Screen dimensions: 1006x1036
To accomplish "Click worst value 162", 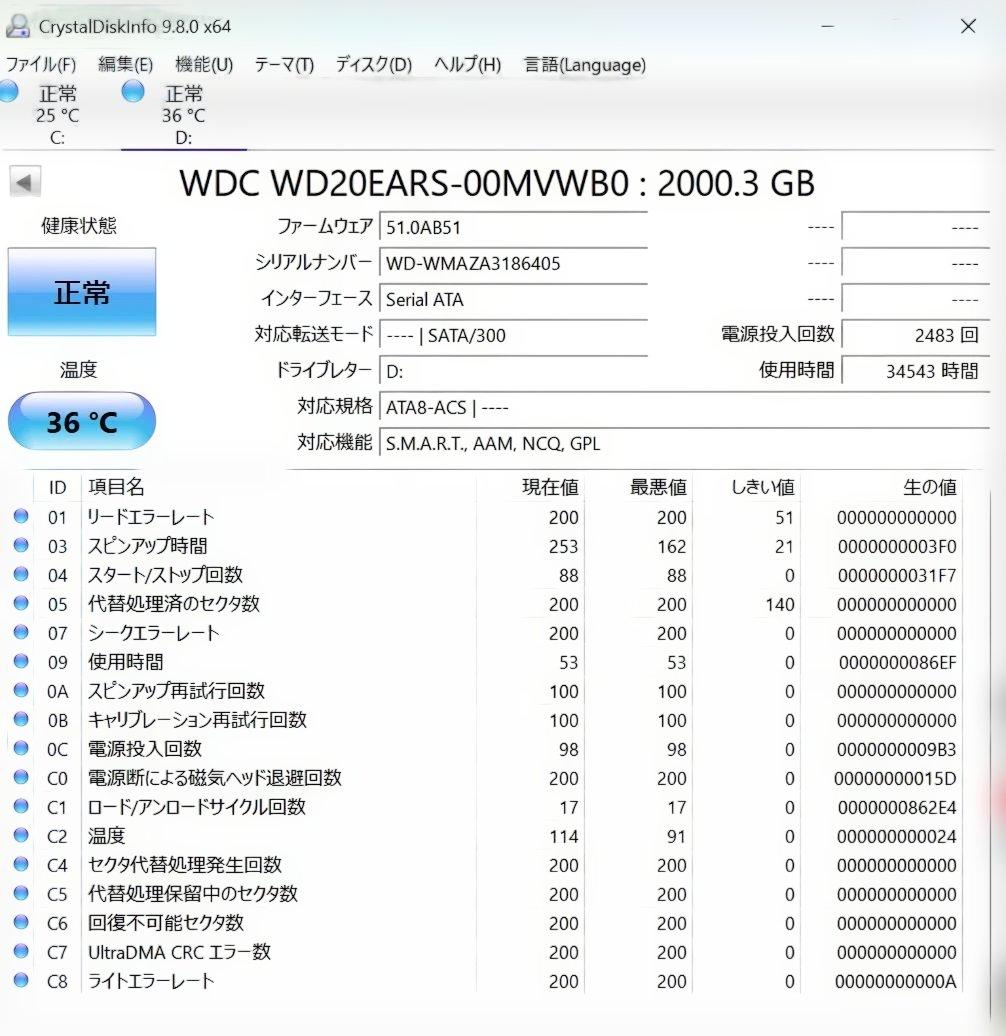I will coord(672,546).
